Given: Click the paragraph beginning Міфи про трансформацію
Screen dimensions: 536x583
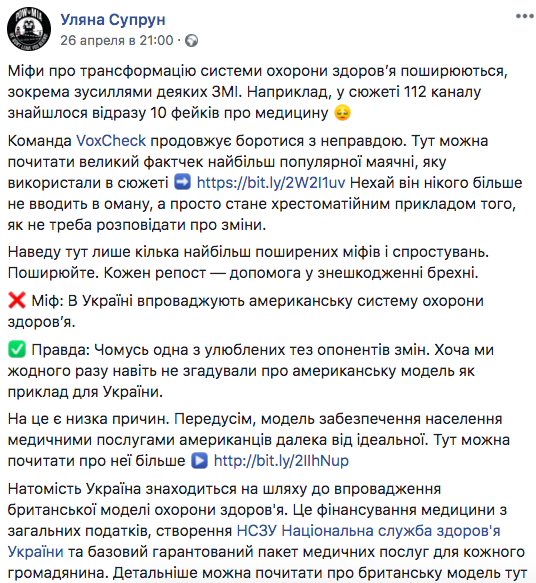Looking at the screenshot, I should tap(258, 92).
